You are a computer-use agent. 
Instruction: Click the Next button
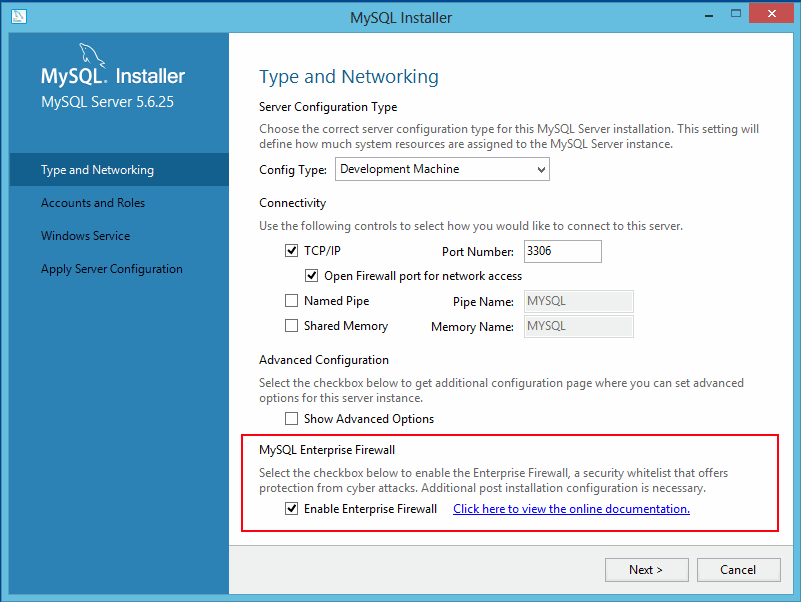pyautogui.click(x=646, y=569)
